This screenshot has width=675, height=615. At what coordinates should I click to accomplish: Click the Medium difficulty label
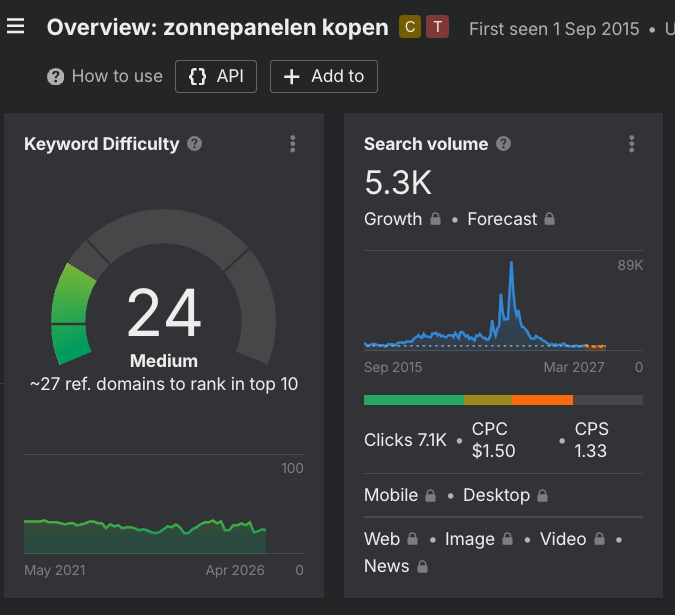point(164,361)
